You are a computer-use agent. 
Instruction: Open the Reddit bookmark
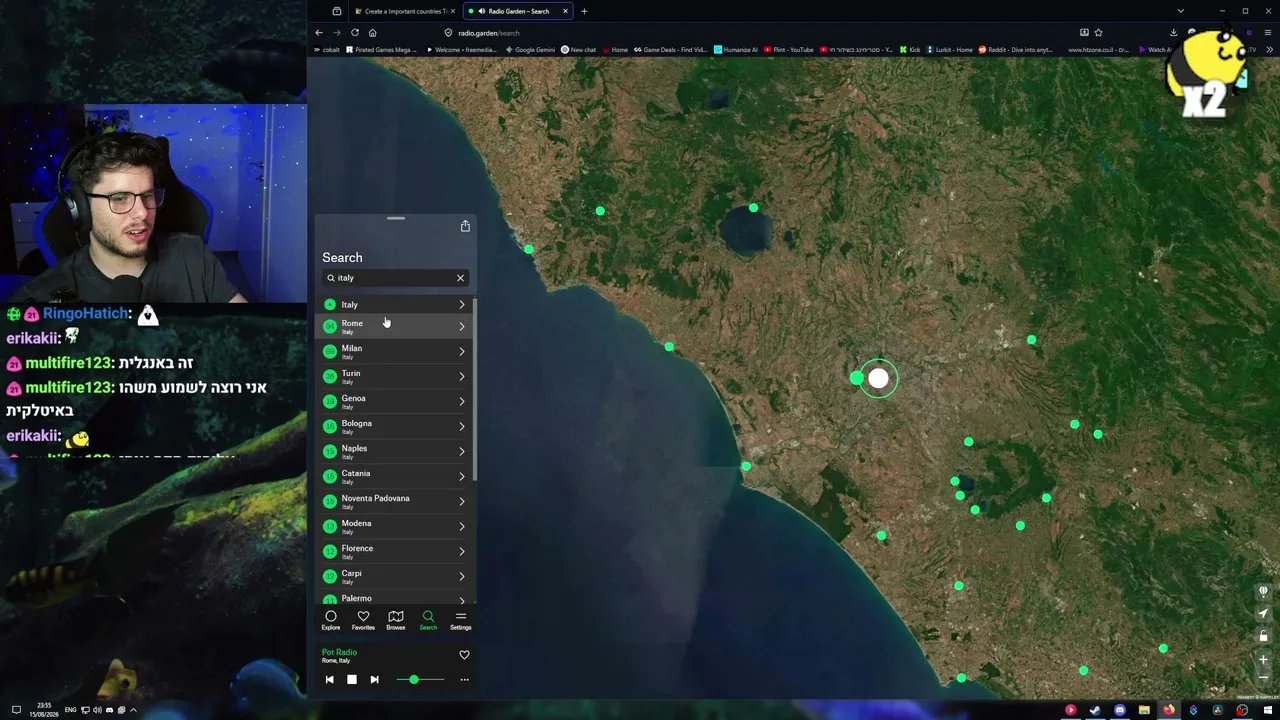[x=1015, y=50]
